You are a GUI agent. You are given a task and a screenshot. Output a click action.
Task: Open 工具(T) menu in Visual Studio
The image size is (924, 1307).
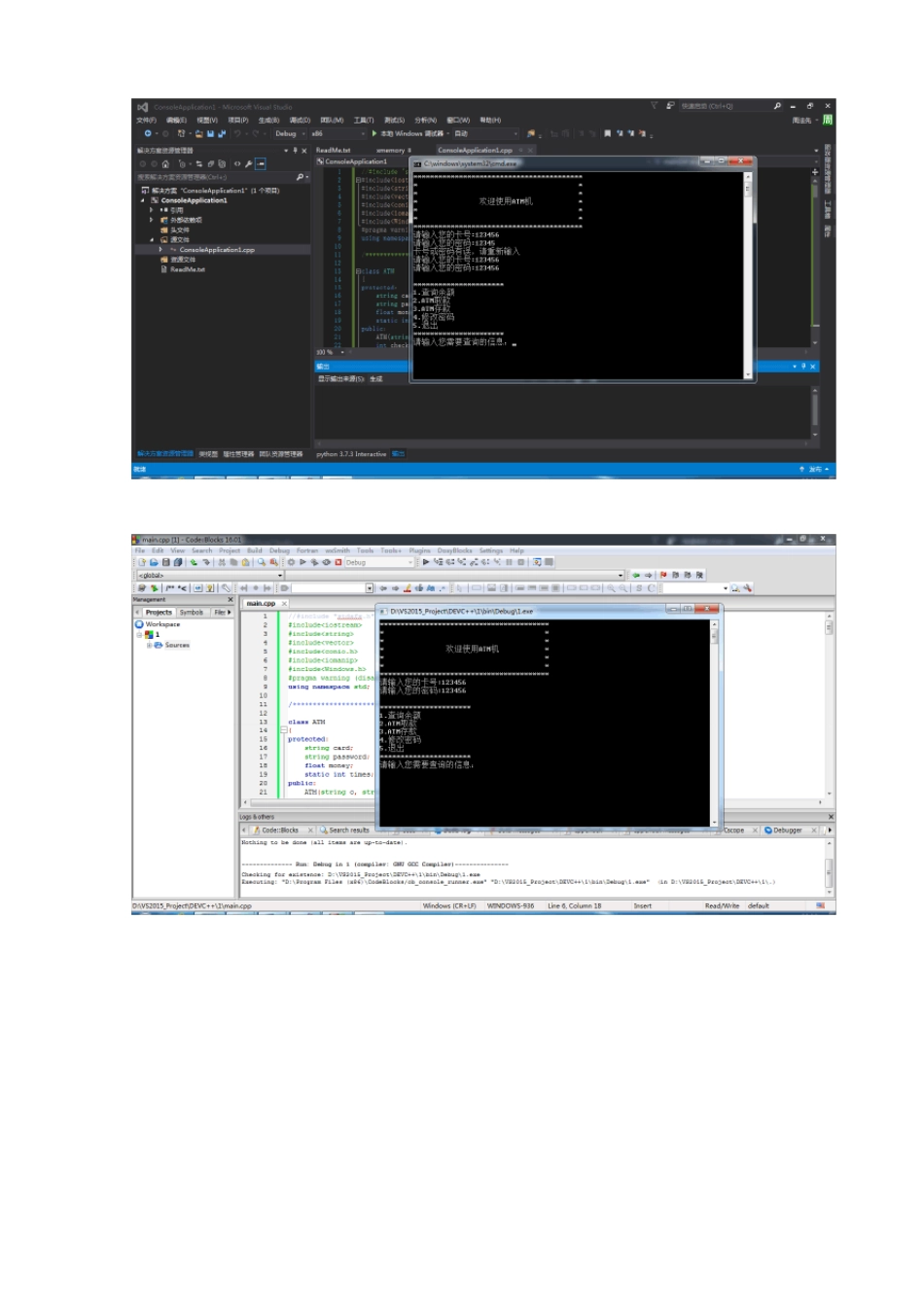(363, 121)
